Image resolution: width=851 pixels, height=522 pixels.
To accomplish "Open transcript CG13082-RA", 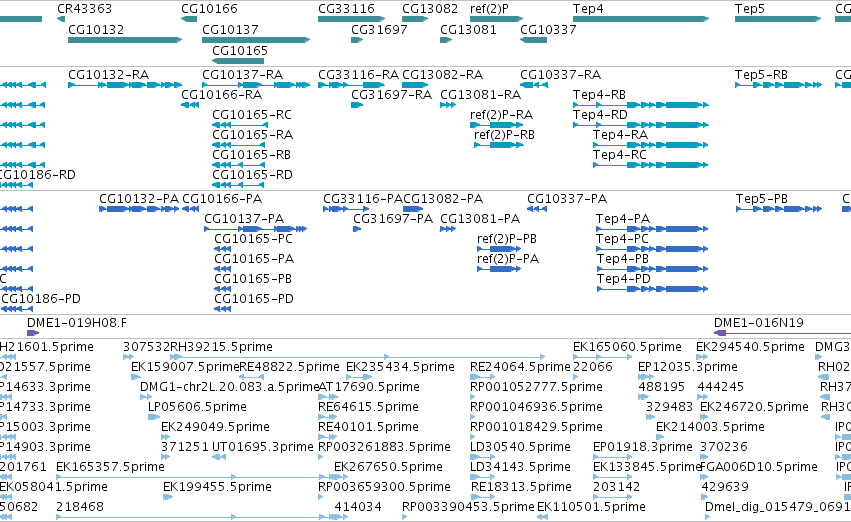I will click(x=442, y=74).
